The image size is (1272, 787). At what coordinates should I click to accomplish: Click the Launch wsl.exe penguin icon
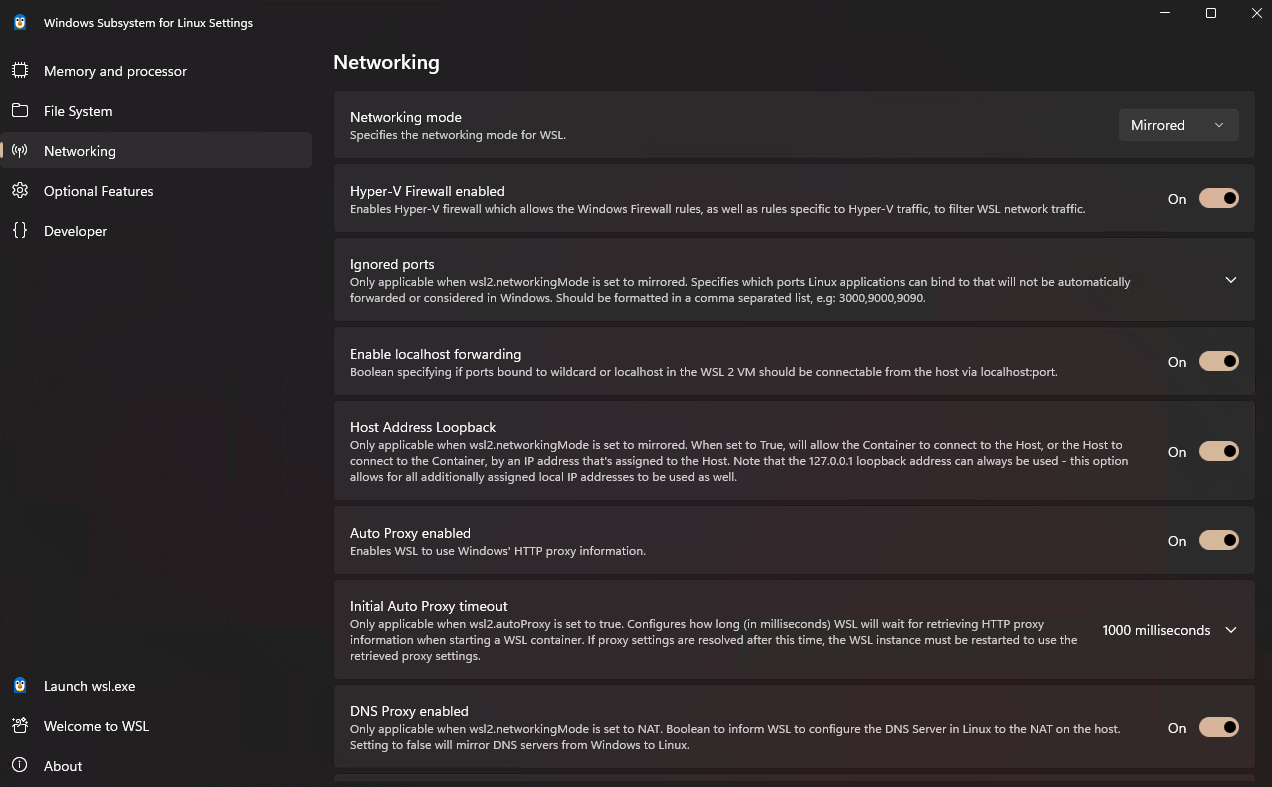coord(20,686)
